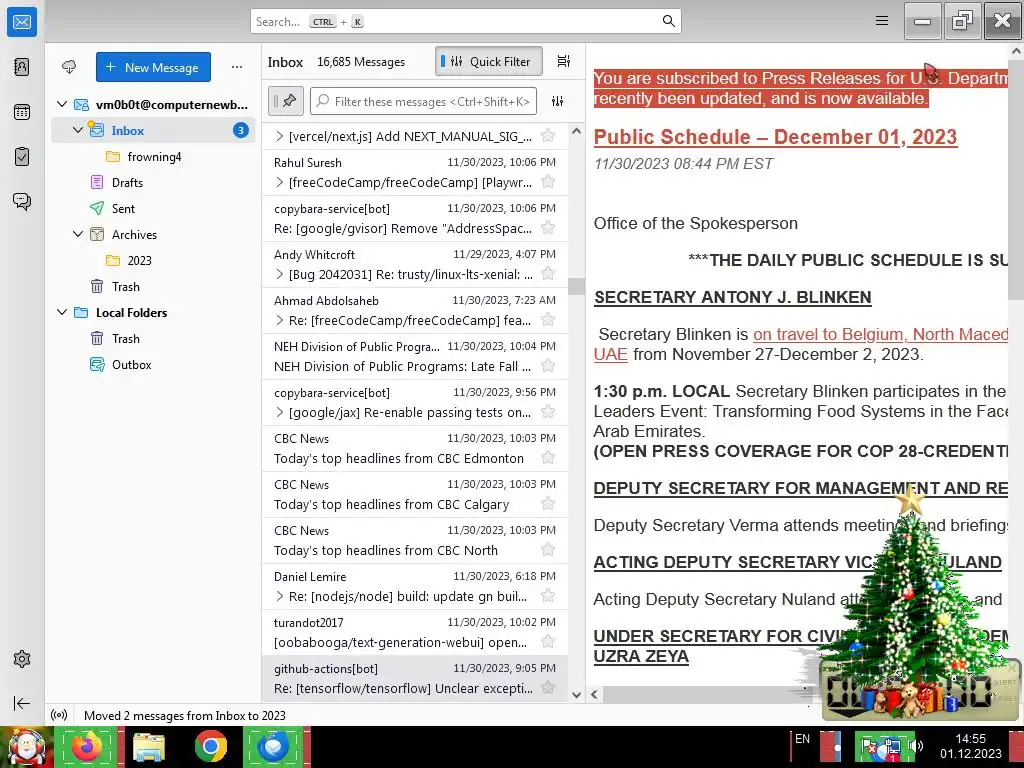Expand Bug 2042031 thread
This screenshot has width=1024, height=768.
[x=280, y=274]
